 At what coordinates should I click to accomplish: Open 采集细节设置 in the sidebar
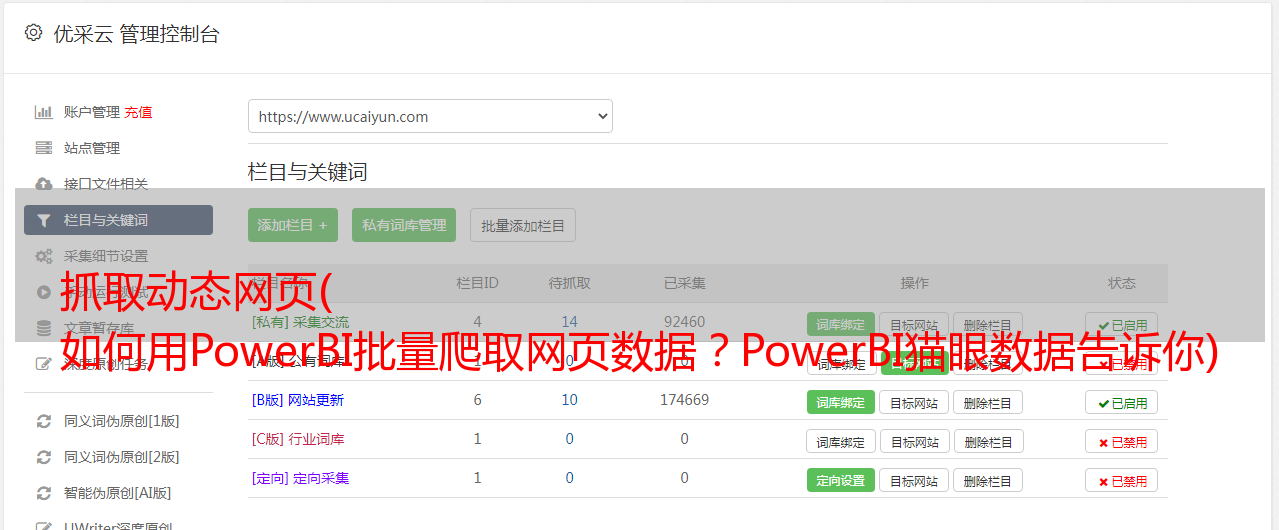coord(106,256)
